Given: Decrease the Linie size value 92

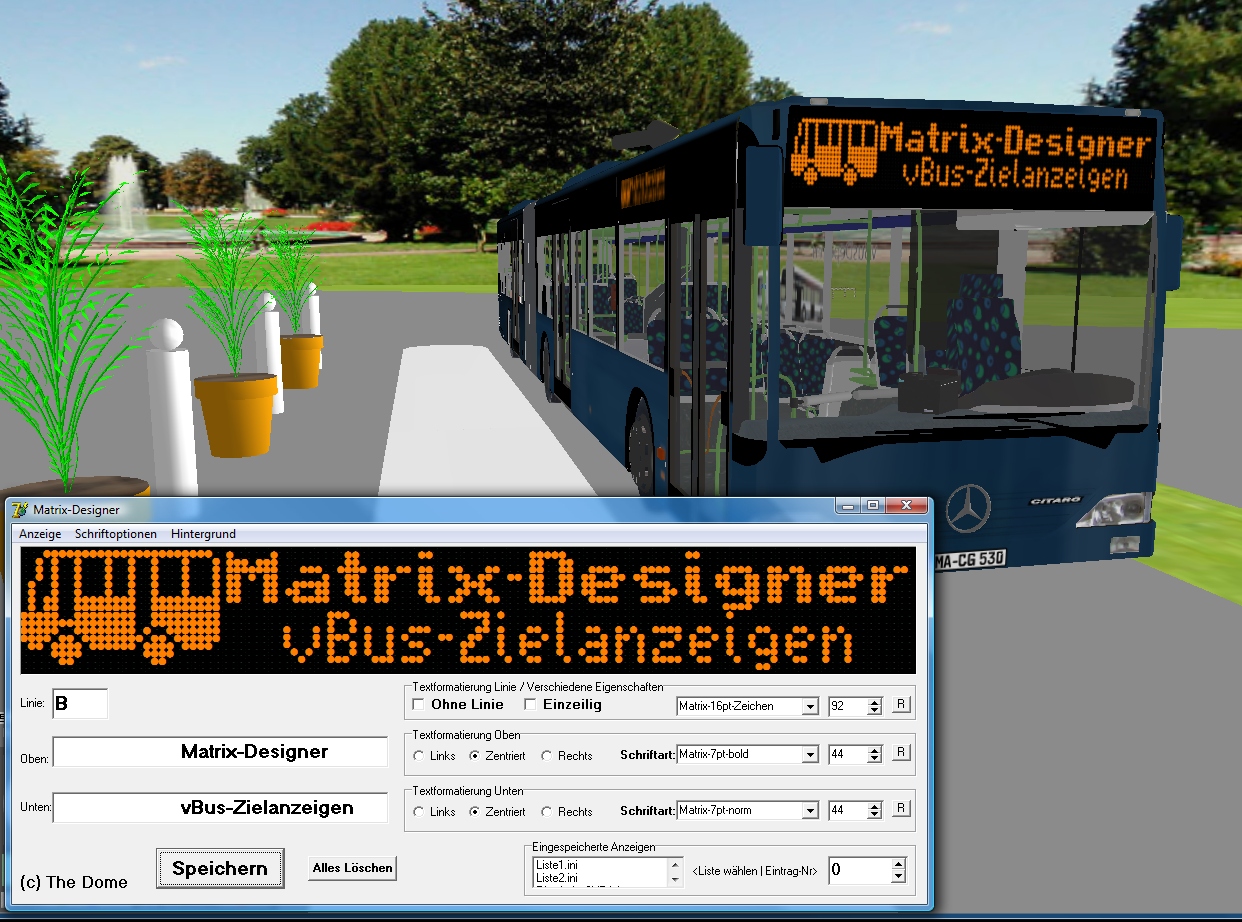Looking at the screenshot, I should [x=875, y=711].
